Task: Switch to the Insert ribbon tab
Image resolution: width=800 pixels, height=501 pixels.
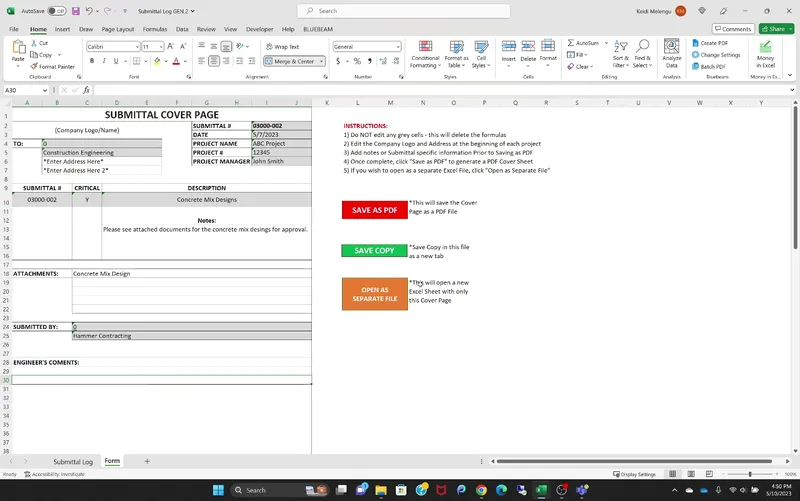Action: click(62, 29)
